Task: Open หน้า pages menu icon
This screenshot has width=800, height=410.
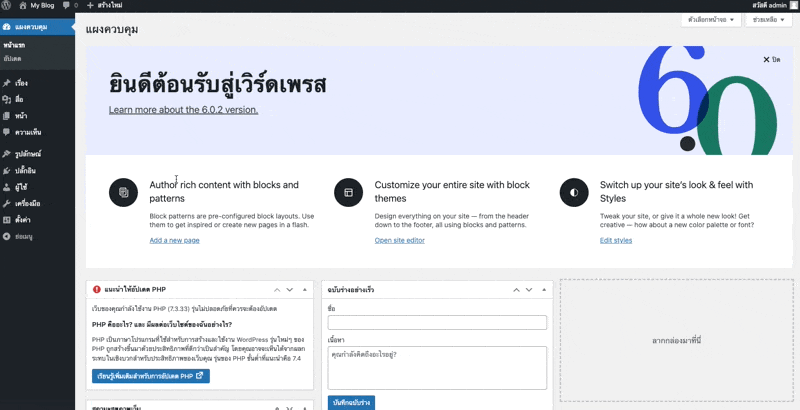Action: [x=7, y=116]
